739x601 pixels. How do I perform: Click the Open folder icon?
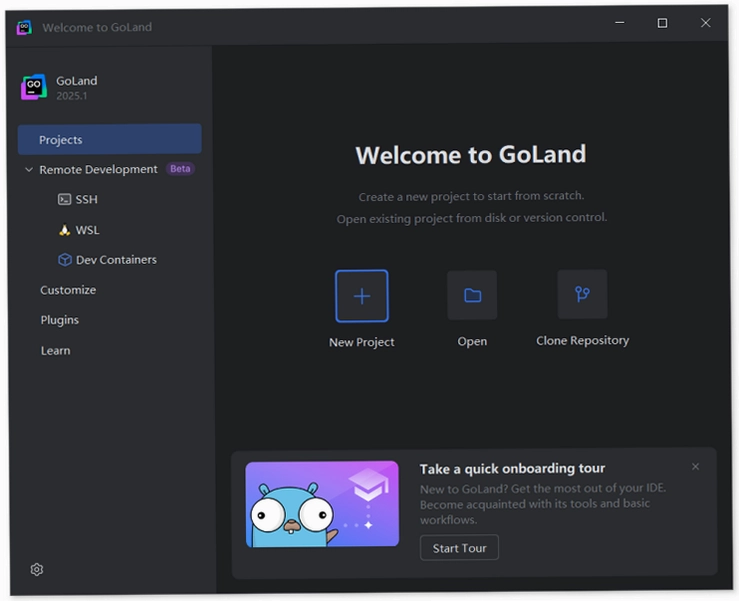[x=472, y=295]
